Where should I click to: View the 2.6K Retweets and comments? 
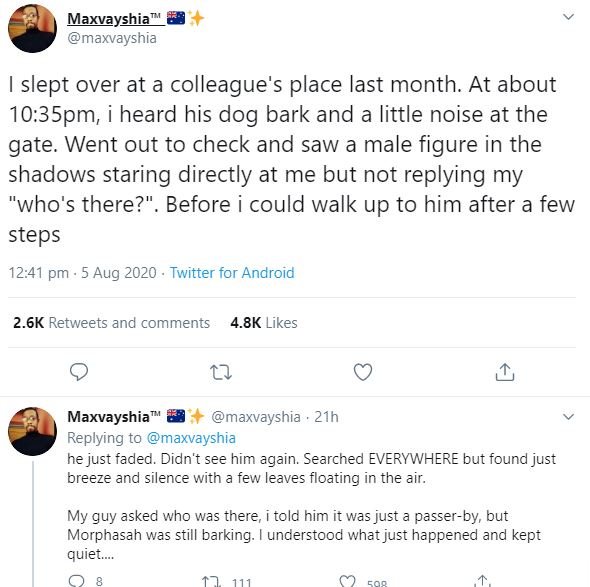pos(111,322)
